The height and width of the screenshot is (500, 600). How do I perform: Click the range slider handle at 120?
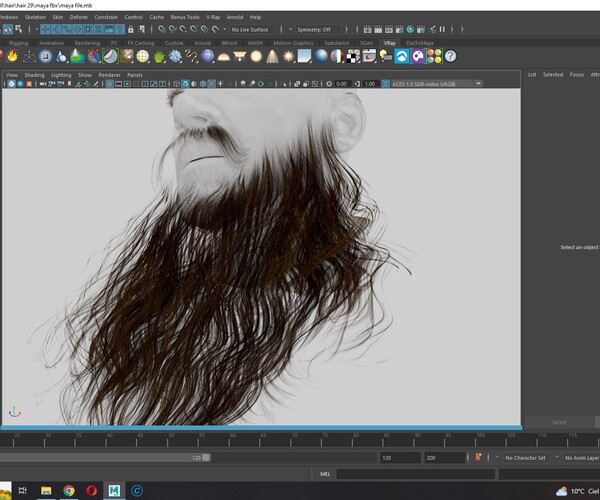tap(206, 458)
